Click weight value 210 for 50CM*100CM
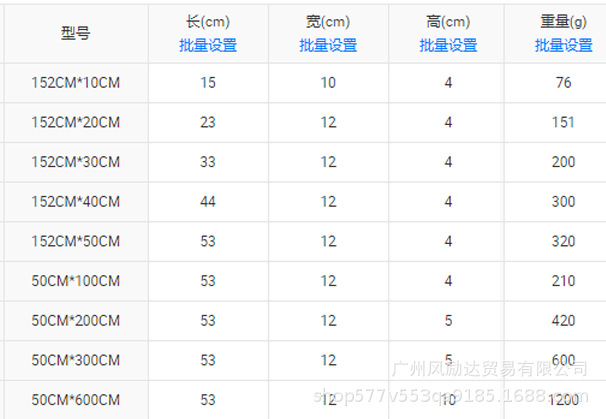This screenshot has height=419, width=606. [x=563, y=281]
